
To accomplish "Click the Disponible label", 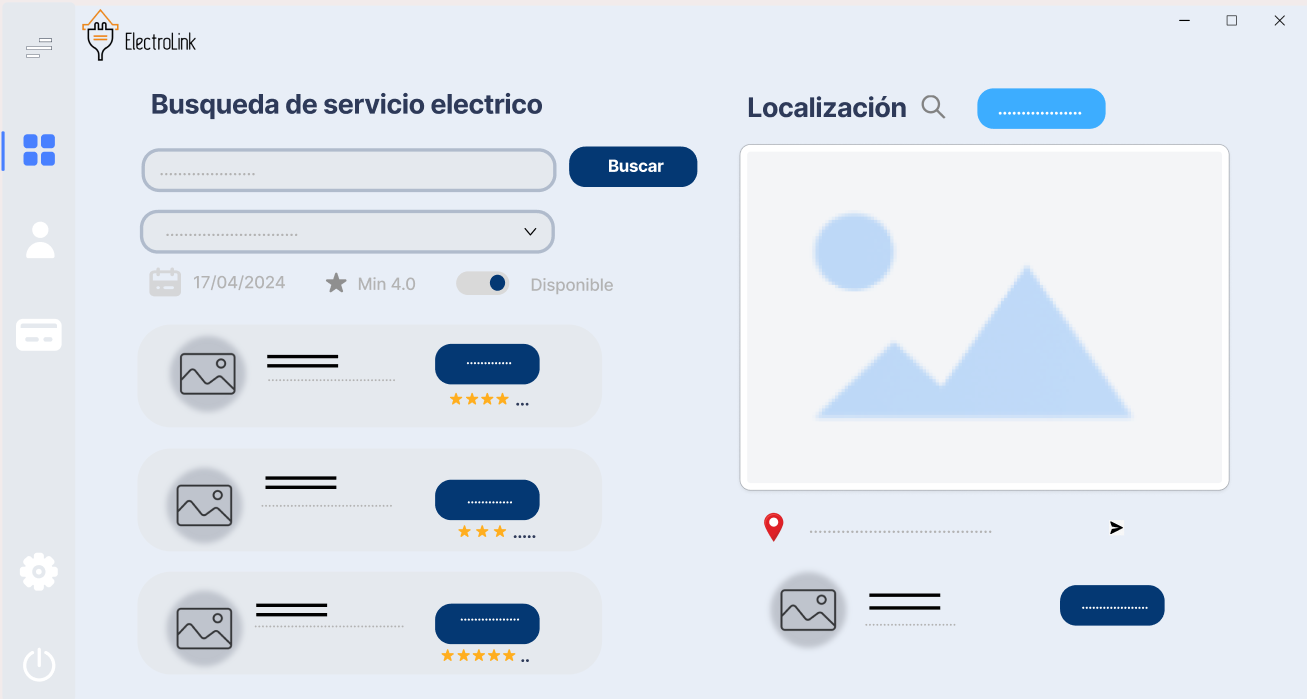I will (572, 285).
